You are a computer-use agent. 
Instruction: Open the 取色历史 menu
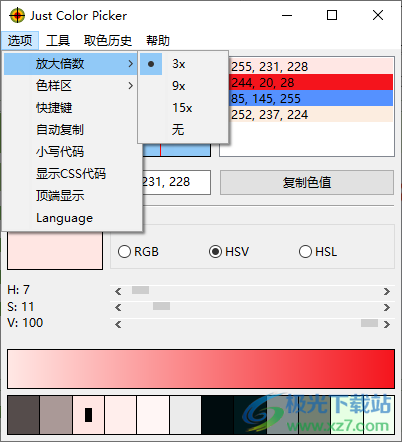pyautogui.click(x=108, y=41)
